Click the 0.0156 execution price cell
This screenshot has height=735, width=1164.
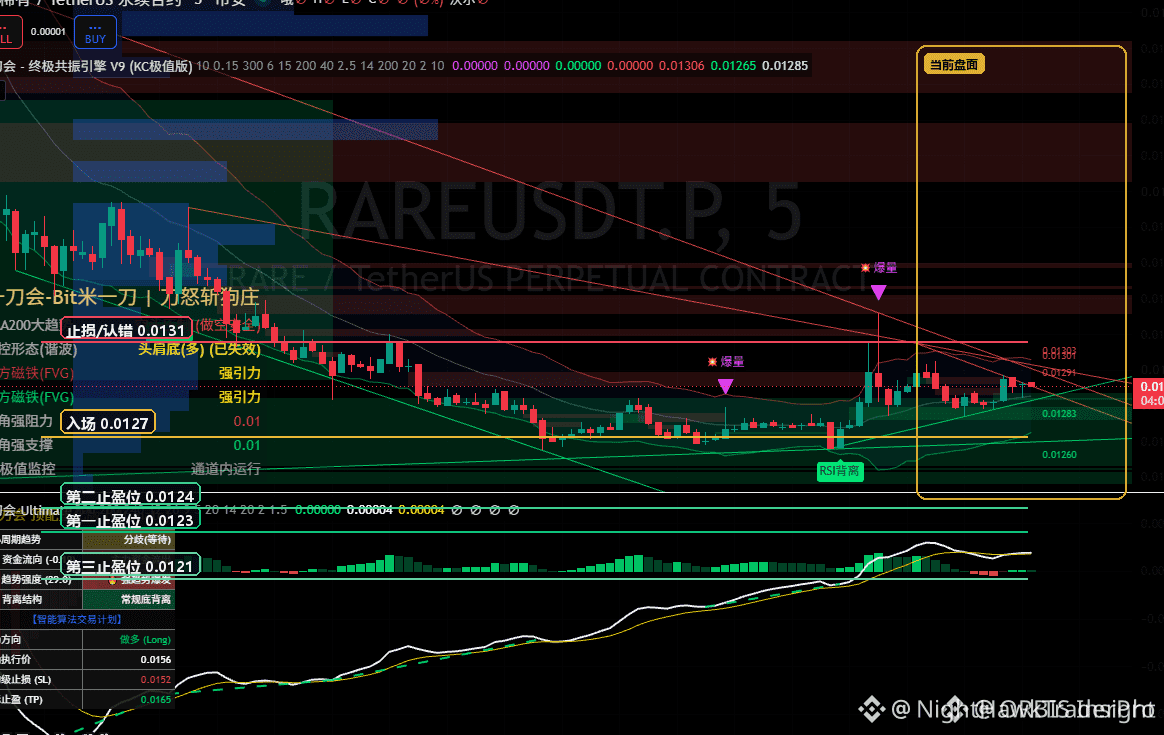[x=128, y=659]
